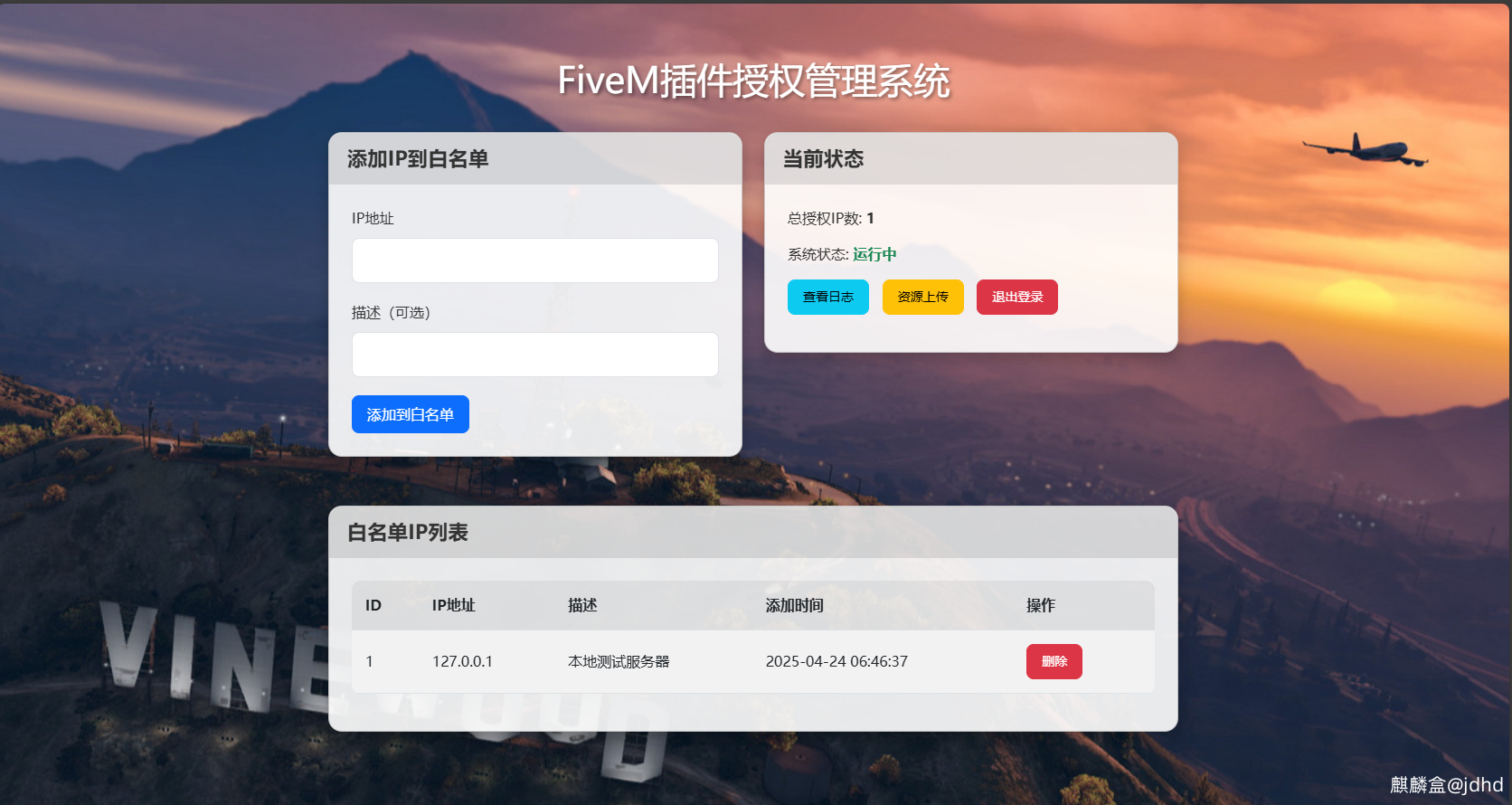Click the 当前状态 card heading
The image size is (1512, 805).
point(823,158)
